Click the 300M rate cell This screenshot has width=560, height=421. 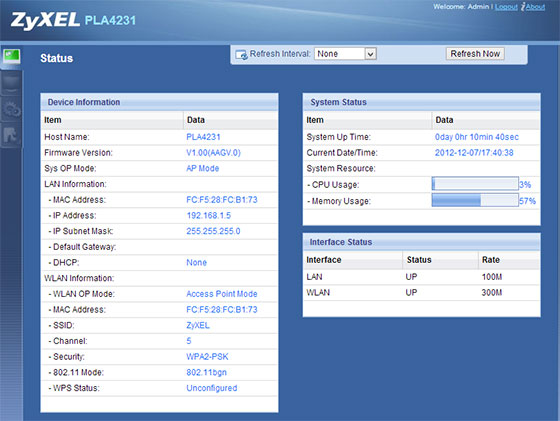(x=491, y=292)
